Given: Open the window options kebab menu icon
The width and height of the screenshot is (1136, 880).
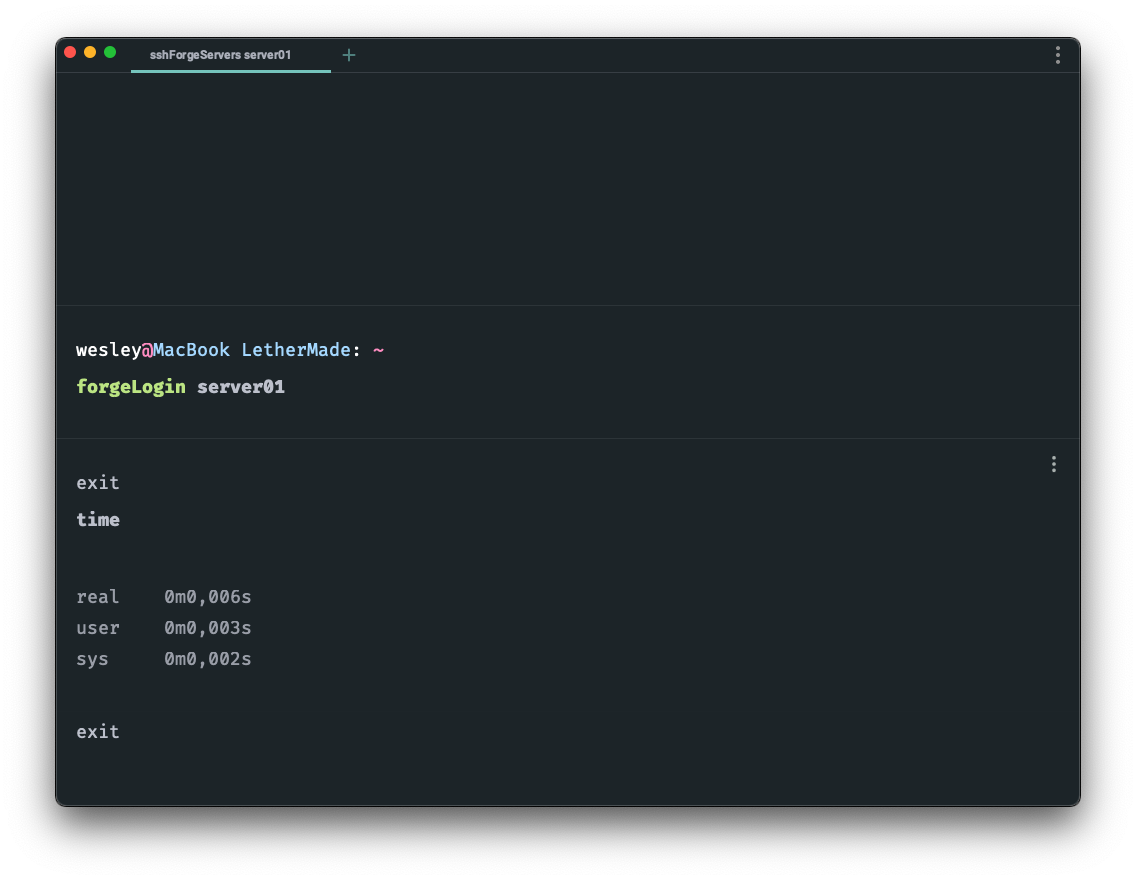Looking at the screenshot, I should (1057, 55).
